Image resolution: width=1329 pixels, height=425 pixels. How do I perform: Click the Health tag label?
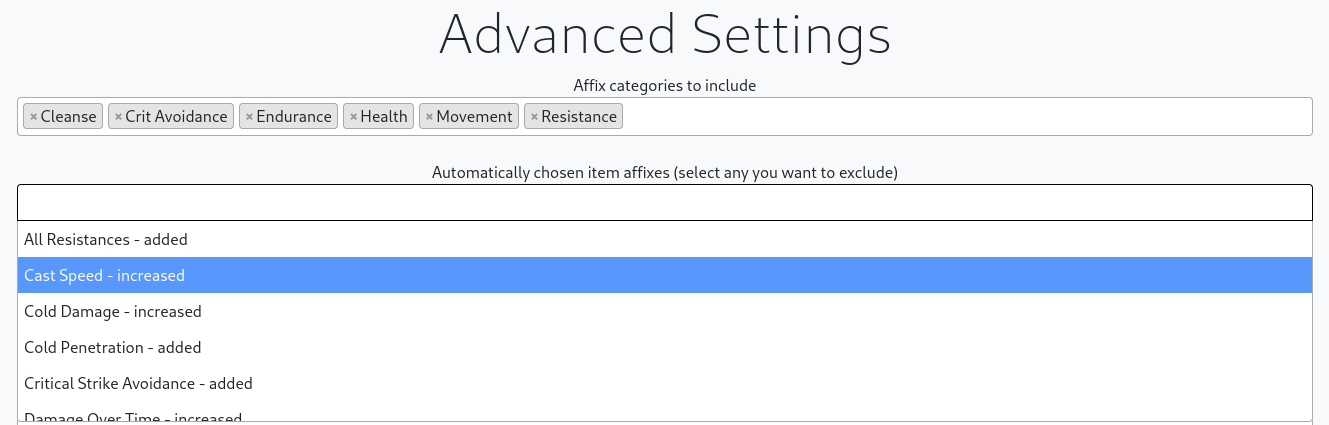coord(384,117)
